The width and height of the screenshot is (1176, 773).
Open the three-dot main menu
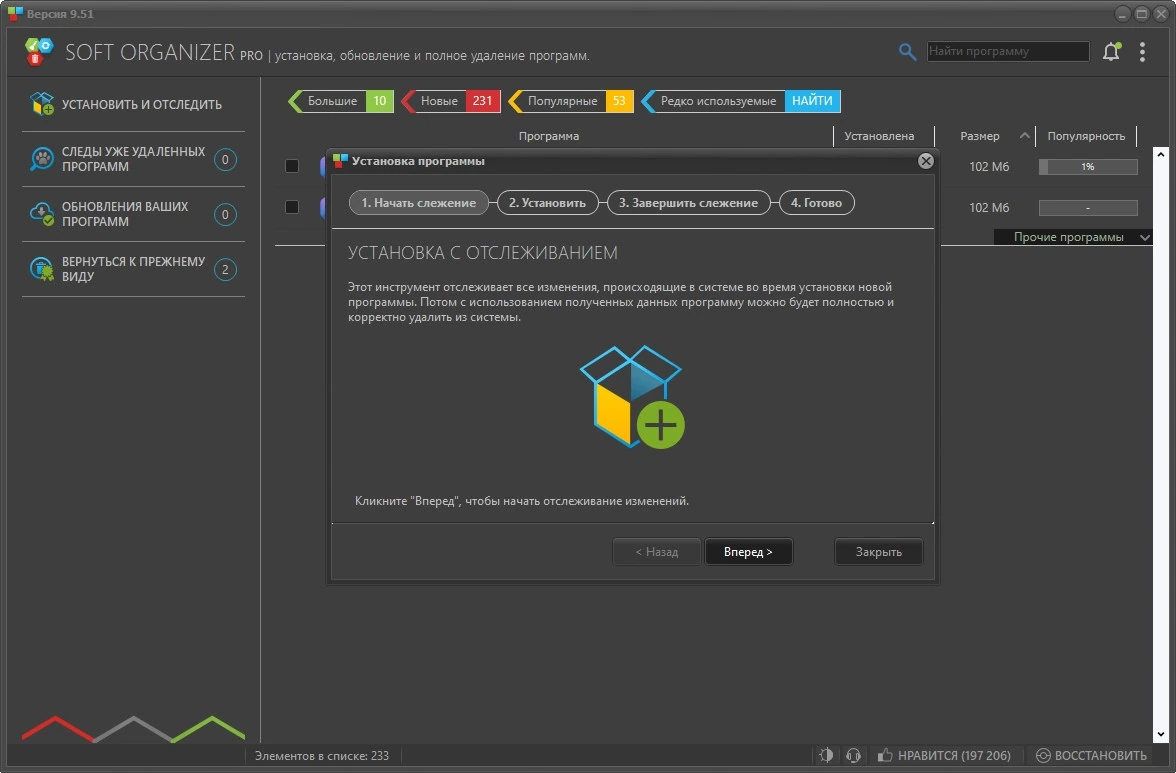pos(1142,52)
